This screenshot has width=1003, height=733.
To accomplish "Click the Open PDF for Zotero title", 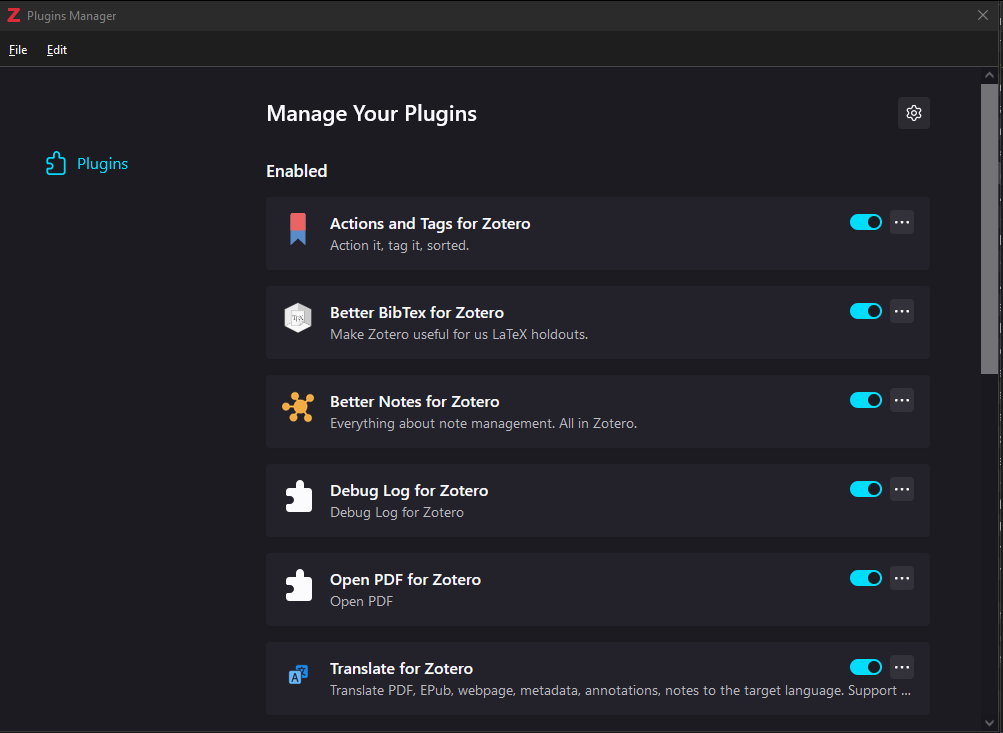I will point(405,579).
